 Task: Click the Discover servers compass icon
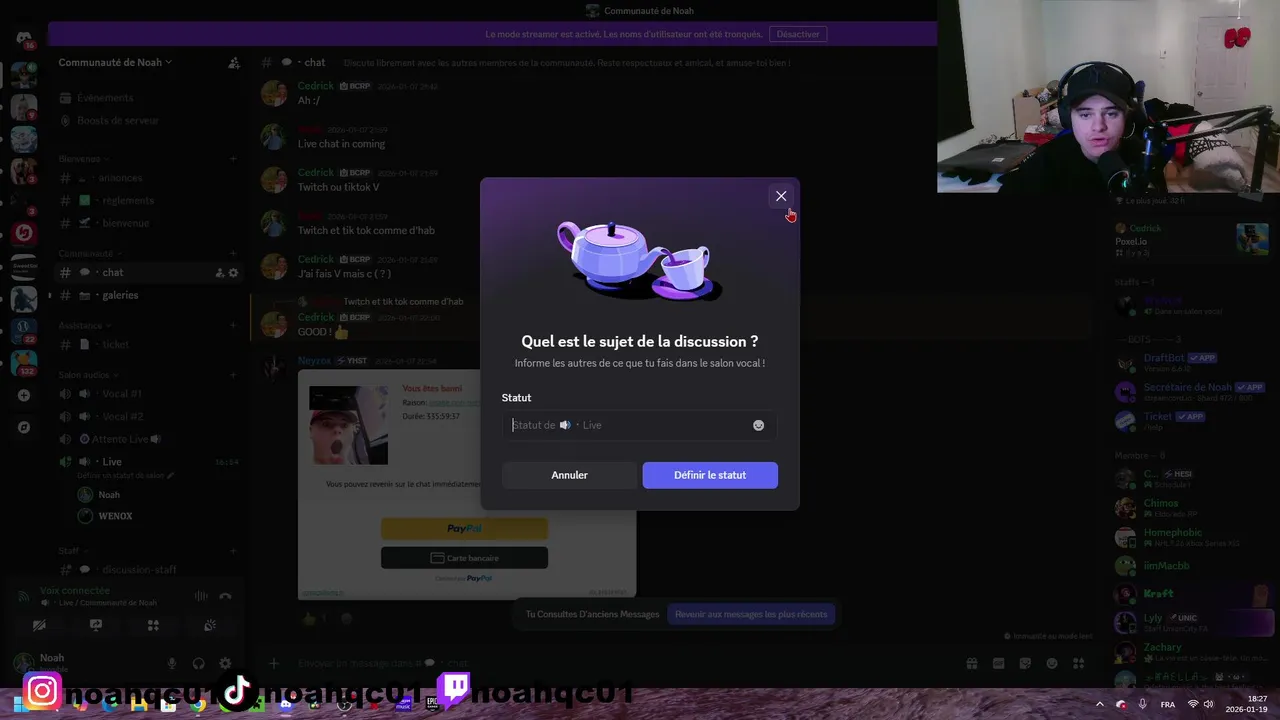pyautogui.click(x=24, y=427)
